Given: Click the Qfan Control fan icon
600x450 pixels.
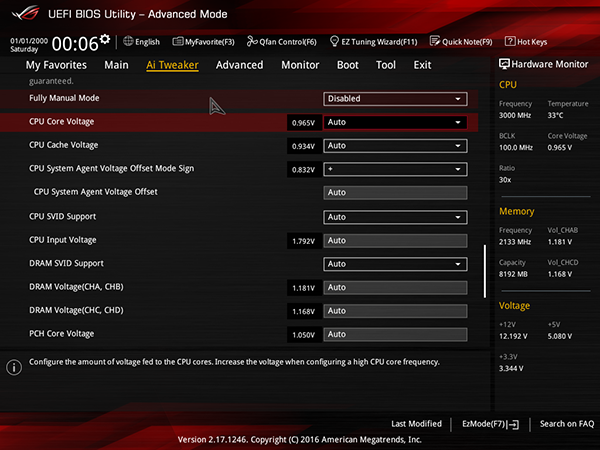Looking at the screenshot, I should [252, 41].
